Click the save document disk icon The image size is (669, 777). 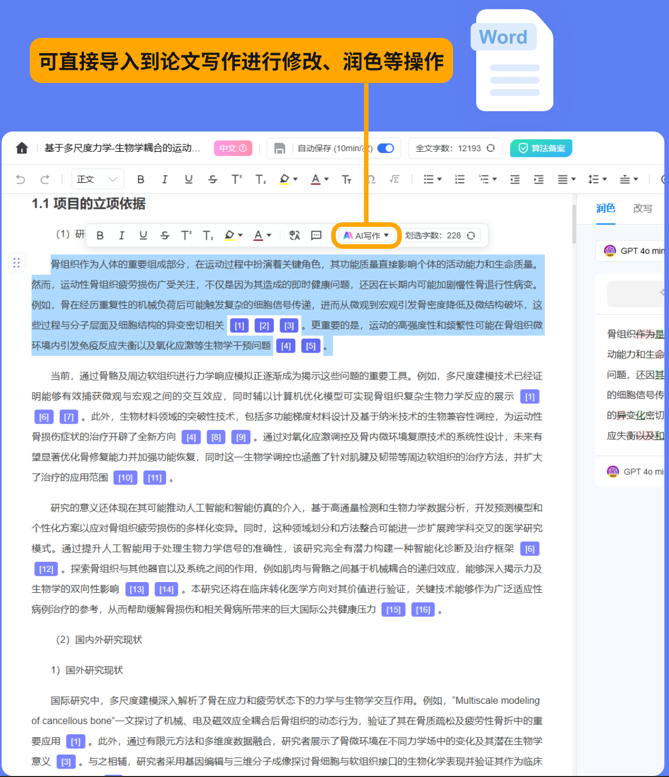click(x=279, y=148)
